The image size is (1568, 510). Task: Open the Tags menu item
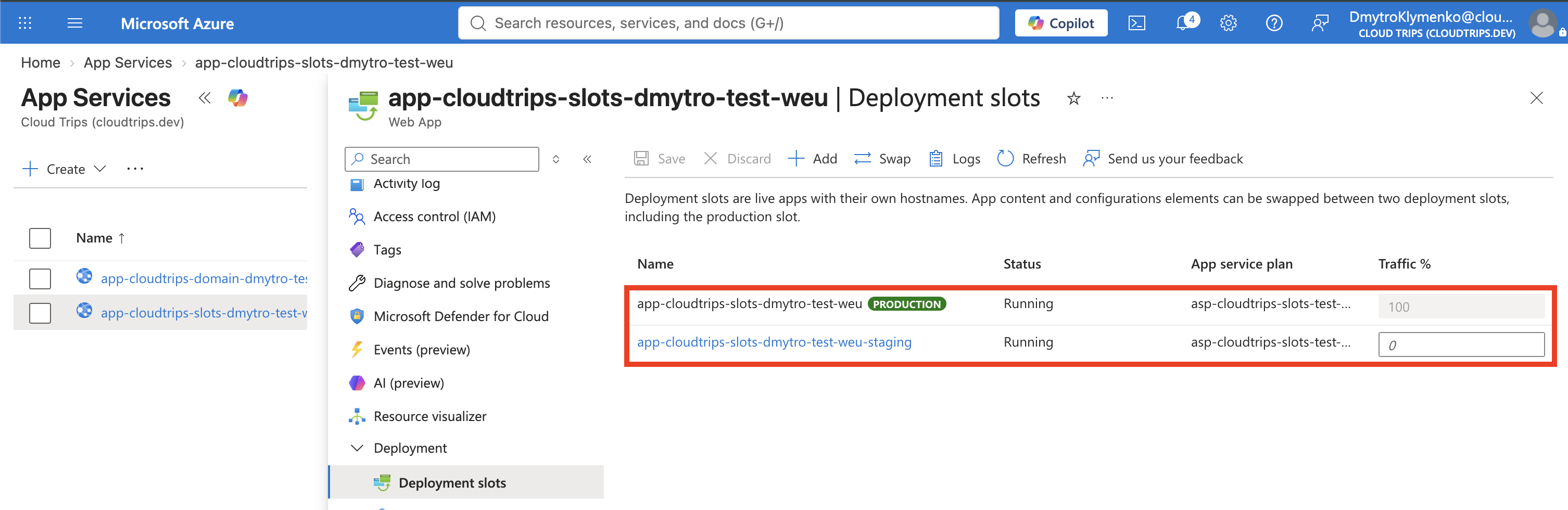387,249
